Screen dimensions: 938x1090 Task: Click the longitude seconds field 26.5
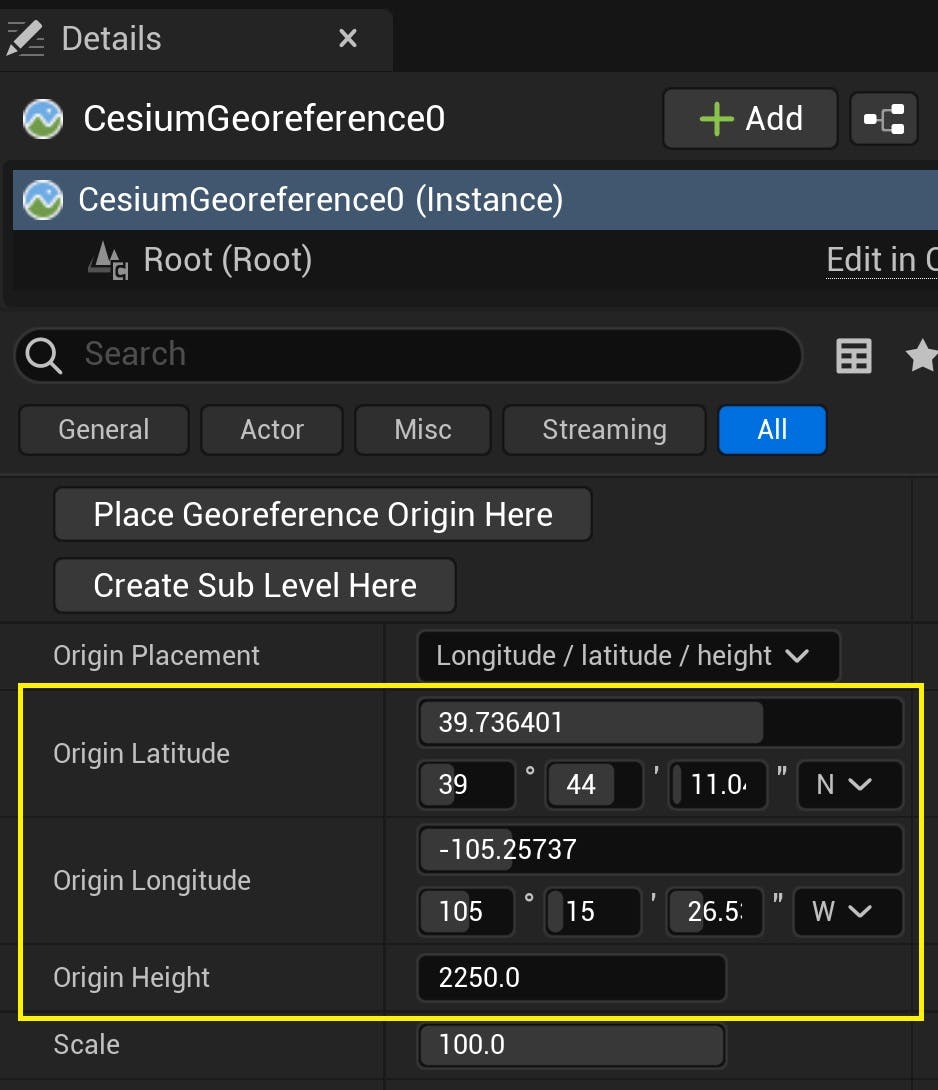click(x=715, y=911)
